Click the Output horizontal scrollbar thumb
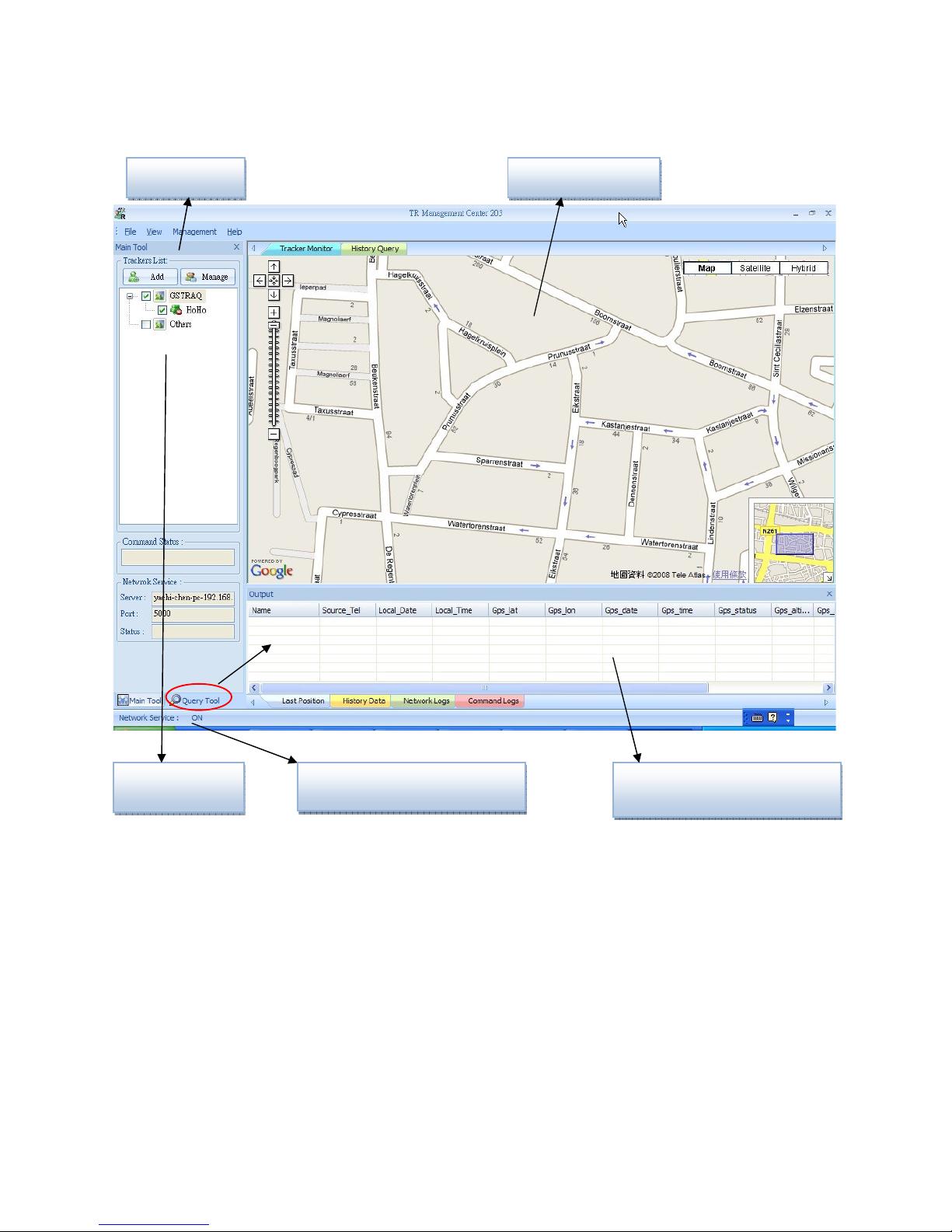 tap(484, 688)
